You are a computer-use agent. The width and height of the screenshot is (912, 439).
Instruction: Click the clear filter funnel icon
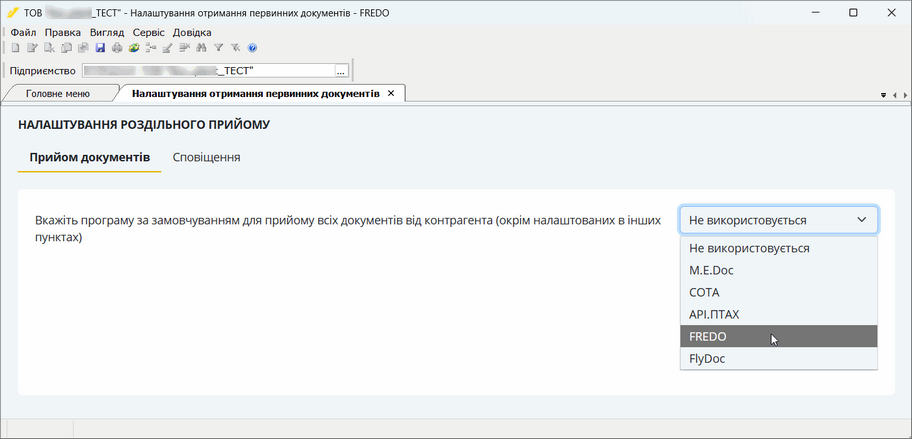tap(236, 48)
